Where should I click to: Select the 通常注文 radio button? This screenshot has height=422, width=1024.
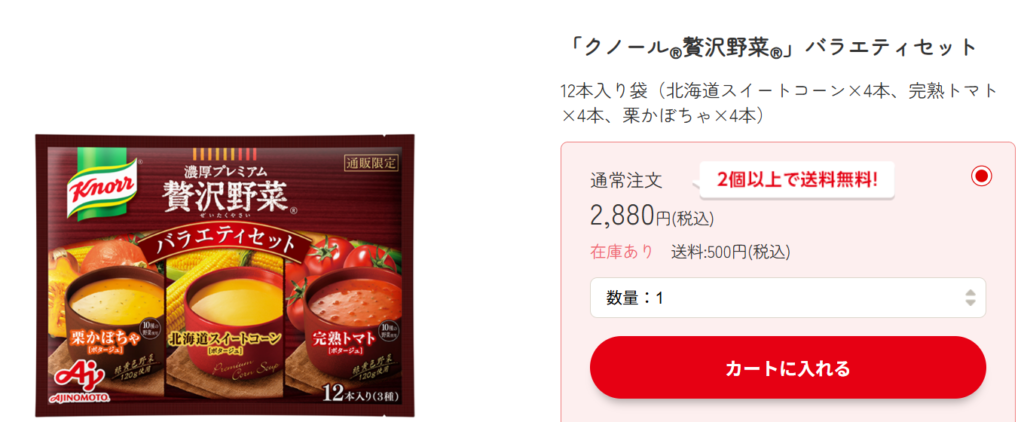pos(982,176)
